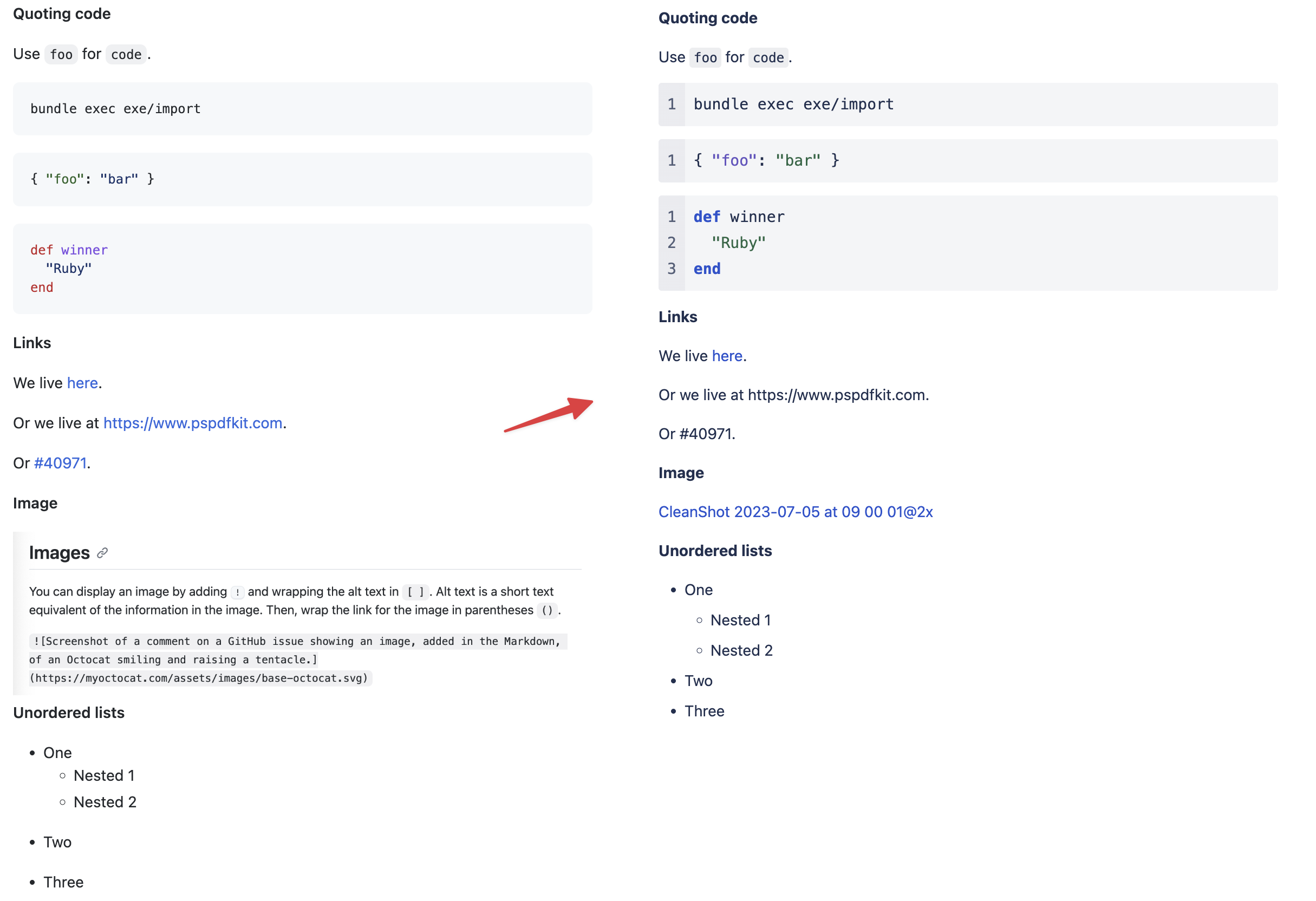Click inline 'foo' code chip in left panel
This screenshot has width=1316, height=901.
pos(61,55)
